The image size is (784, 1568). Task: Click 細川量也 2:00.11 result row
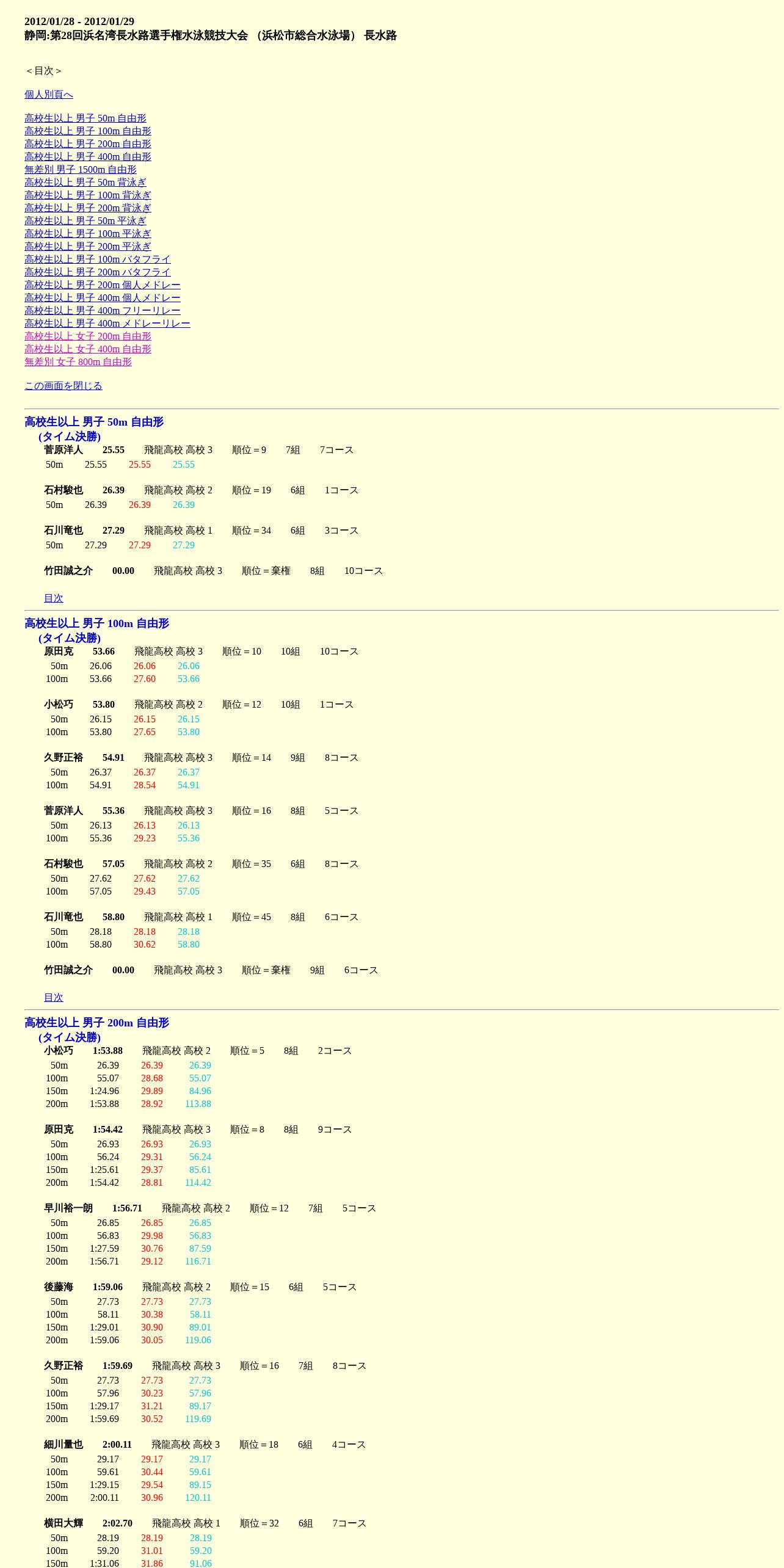tap(205, 1445)
